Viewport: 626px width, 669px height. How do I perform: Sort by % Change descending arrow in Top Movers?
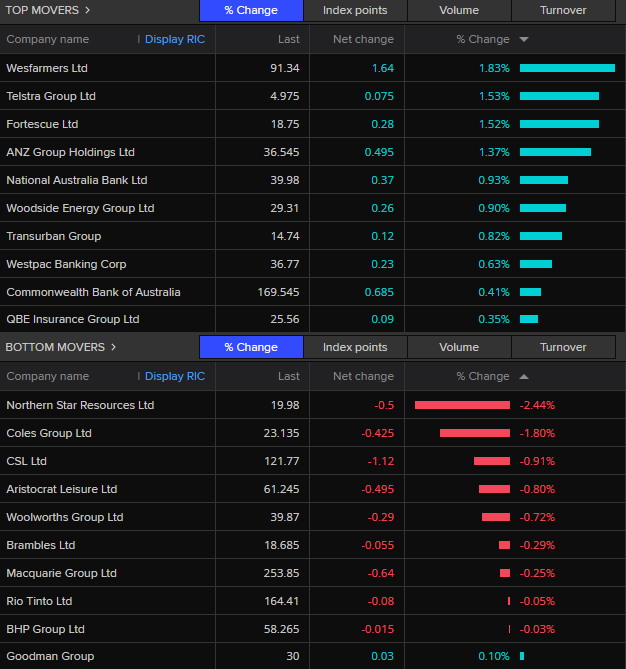click(x=524, y=39)
